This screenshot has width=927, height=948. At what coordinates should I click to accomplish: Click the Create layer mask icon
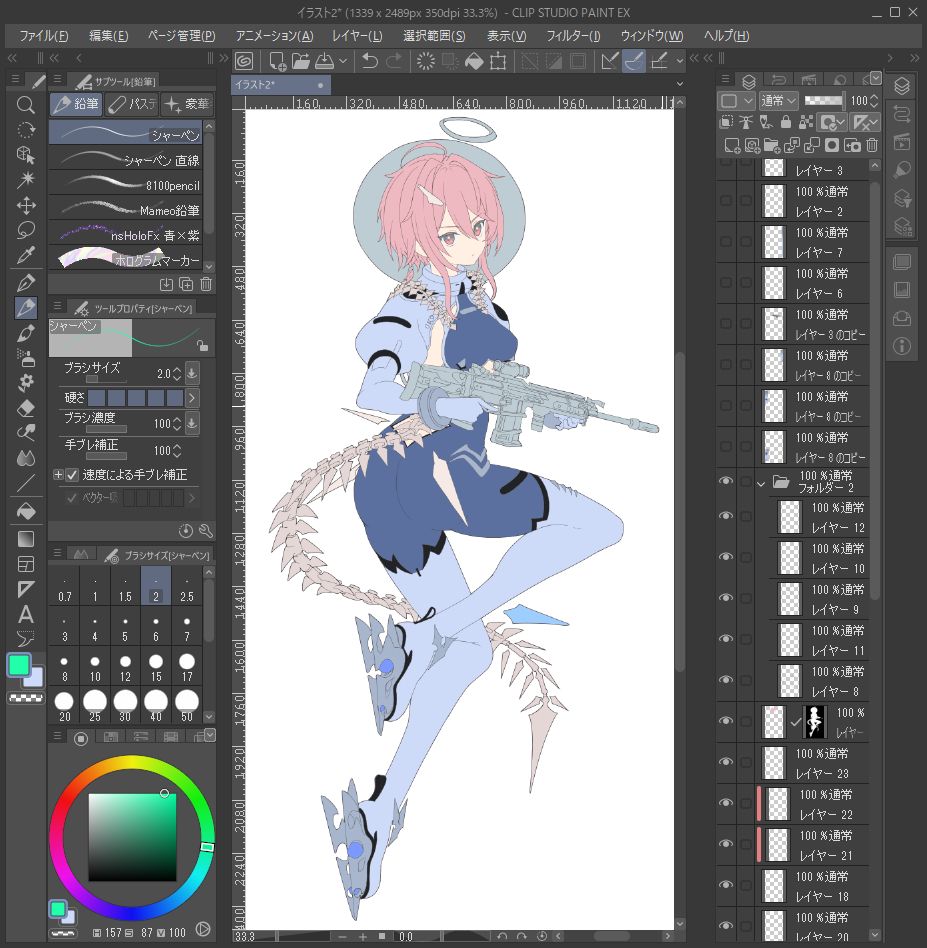pos(832,145)
